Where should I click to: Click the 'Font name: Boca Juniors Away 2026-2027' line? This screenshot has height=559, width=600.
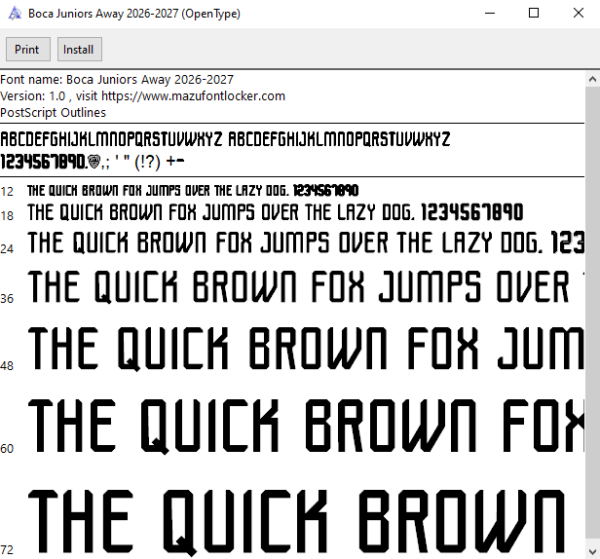(117, 80)
